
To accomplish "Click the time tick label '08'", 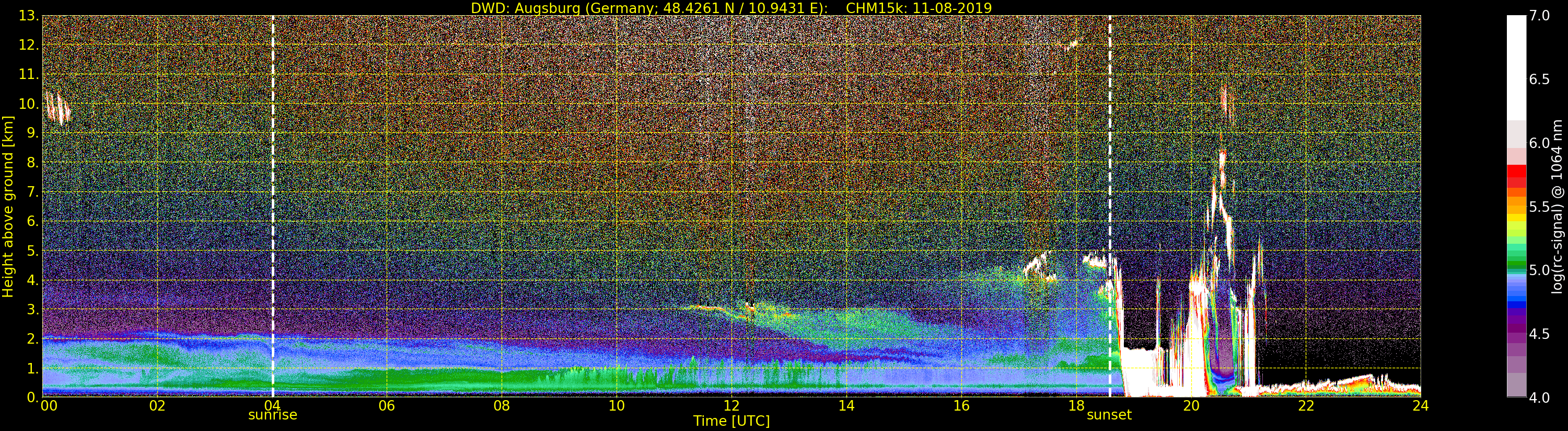I will (502, 405).
